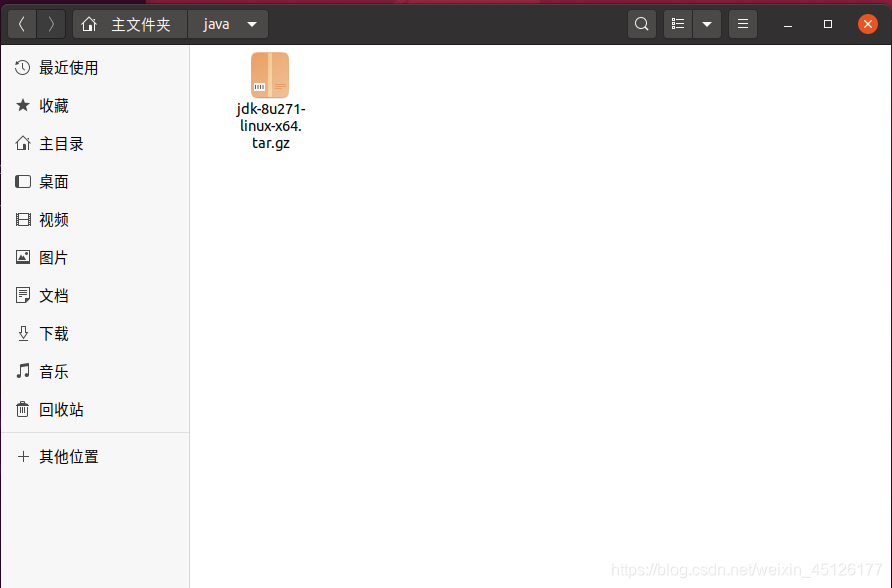The image size is (892, 588).
Task: Maximize the file manager window
Action: point(828,24)
